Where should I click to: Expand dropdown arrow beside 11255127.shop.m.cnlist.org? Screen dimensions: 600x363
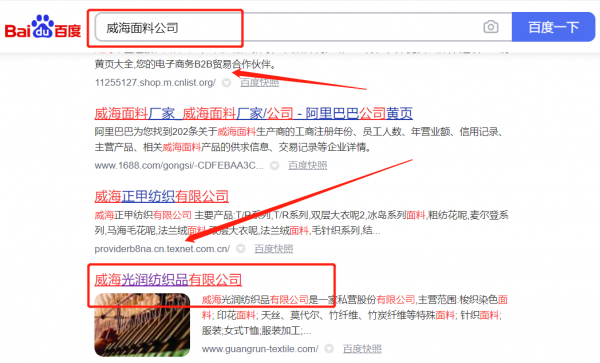pos(227,83)
